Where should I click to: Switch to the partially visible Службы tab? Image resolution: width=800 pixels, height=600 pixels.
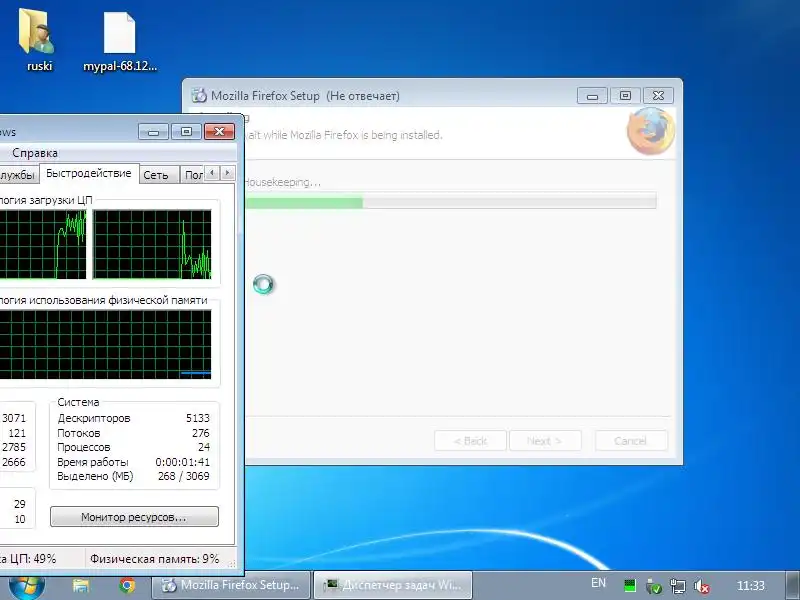click(18, 175)
